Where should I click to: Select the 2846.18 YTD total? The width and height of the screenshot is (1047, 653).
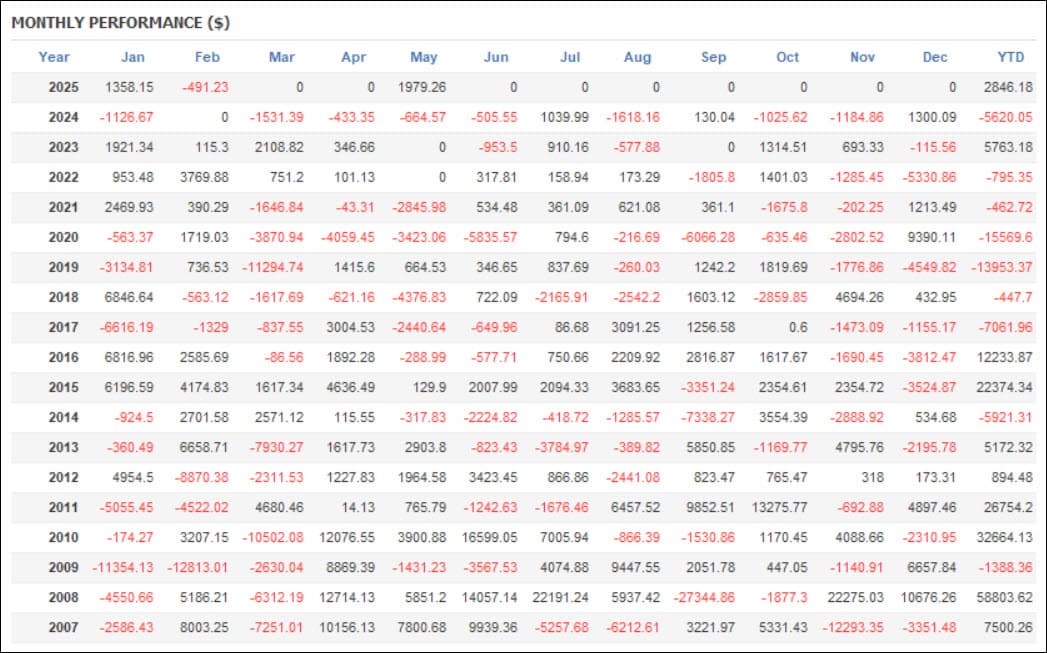coord(1008,87)
